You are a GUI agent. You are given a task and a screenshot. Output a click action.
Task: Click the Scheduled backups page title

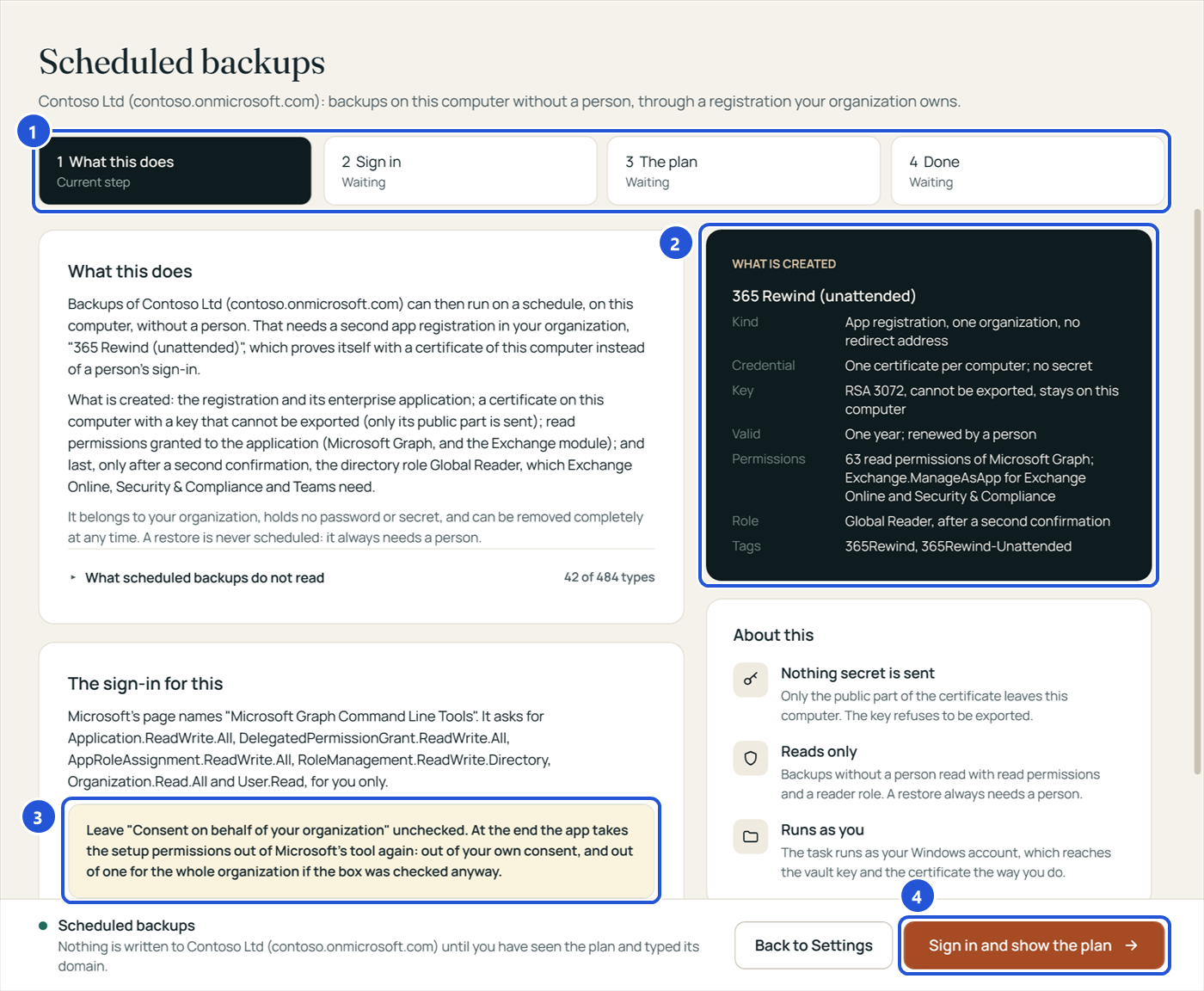pyautogui.click(x=181, y=62)
